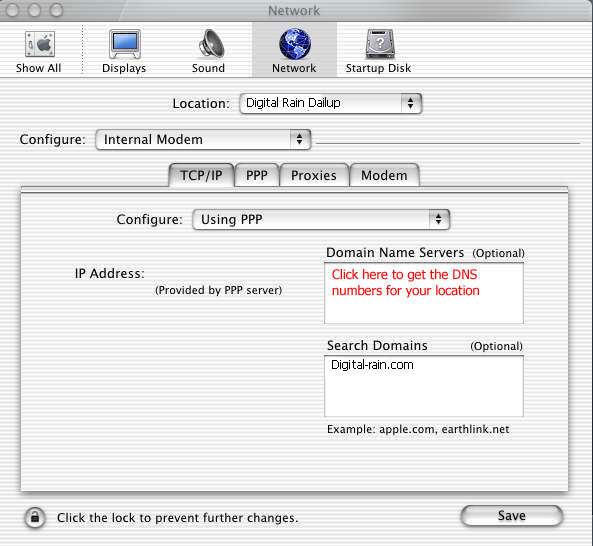
Task: Open the Internal Modem configure dropdown
Action: coord(203,140)
